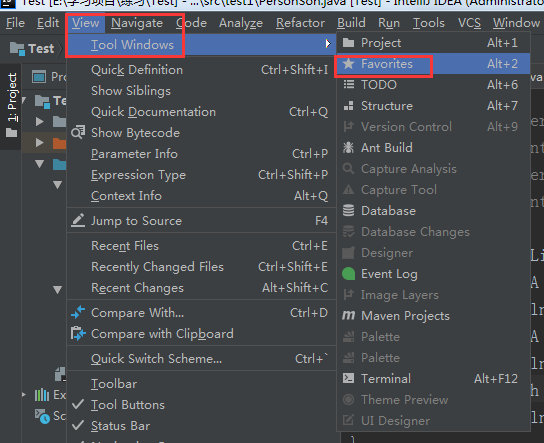544x443 pixels.
Task: Open the Navigate menu
Action: coord(137,23)
